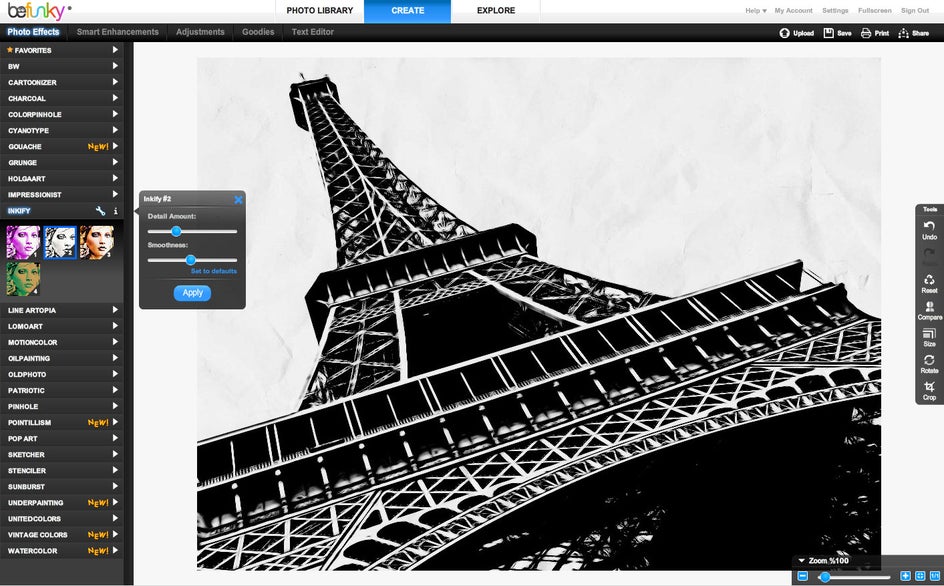944x586 pixels.
Task: Click the Favorites star icon
Action: click(x=10, y=50)
